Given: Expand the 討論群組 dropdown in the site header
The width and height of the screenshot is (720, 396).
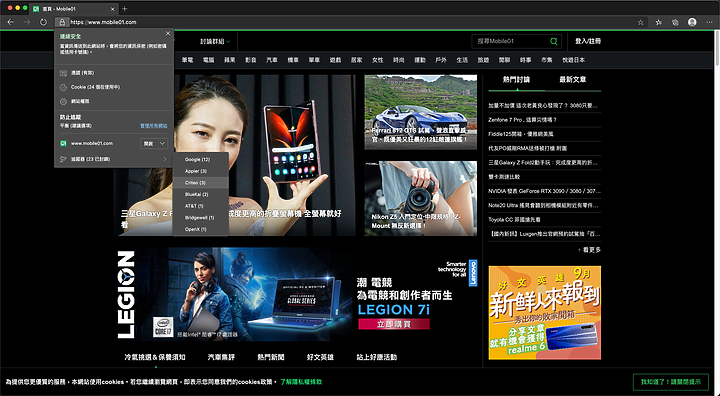Looking at the screenshot, I should tap(215, 41).
